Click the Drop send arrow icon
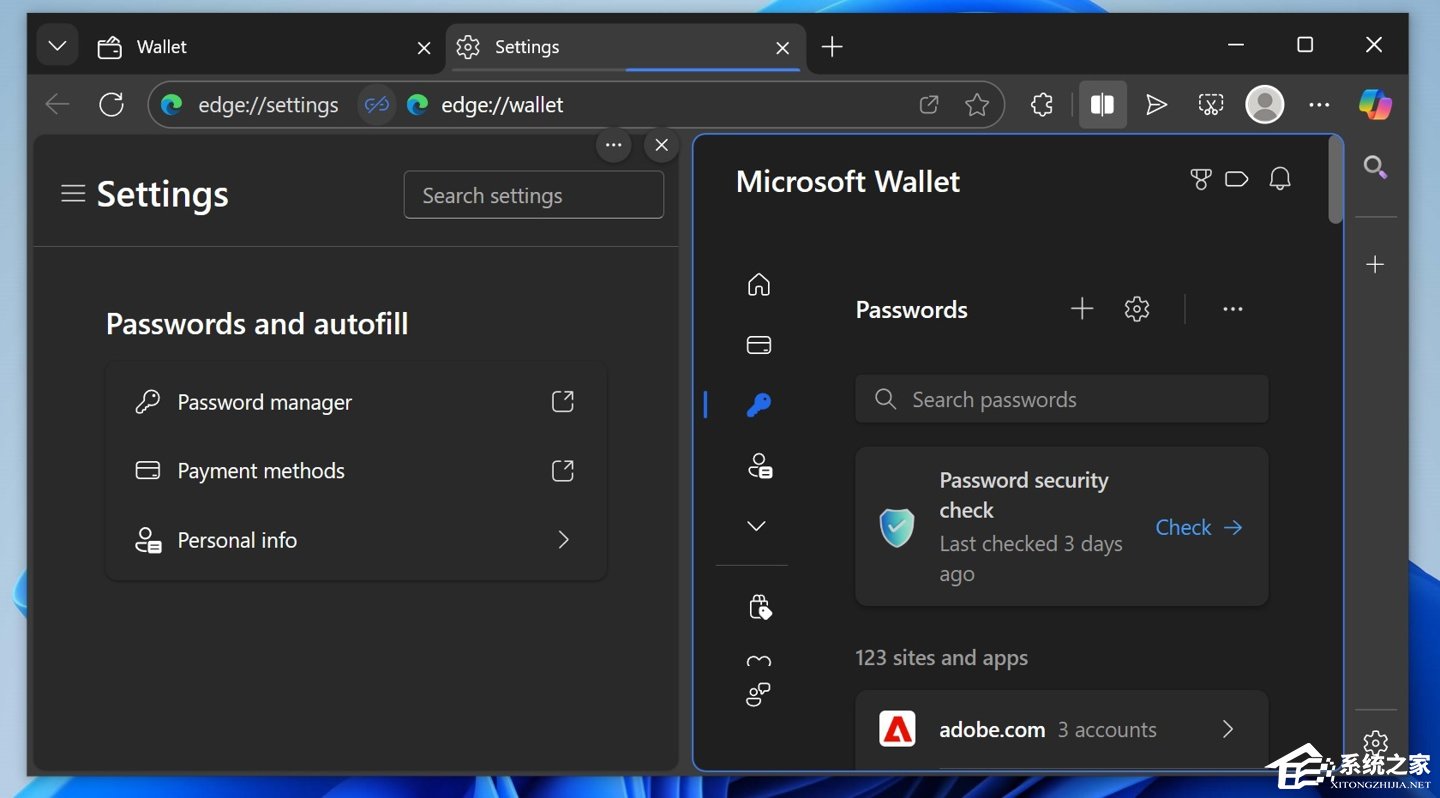Image resolution: width=1440 pixels, height=798 pixels. [1156, 105]
